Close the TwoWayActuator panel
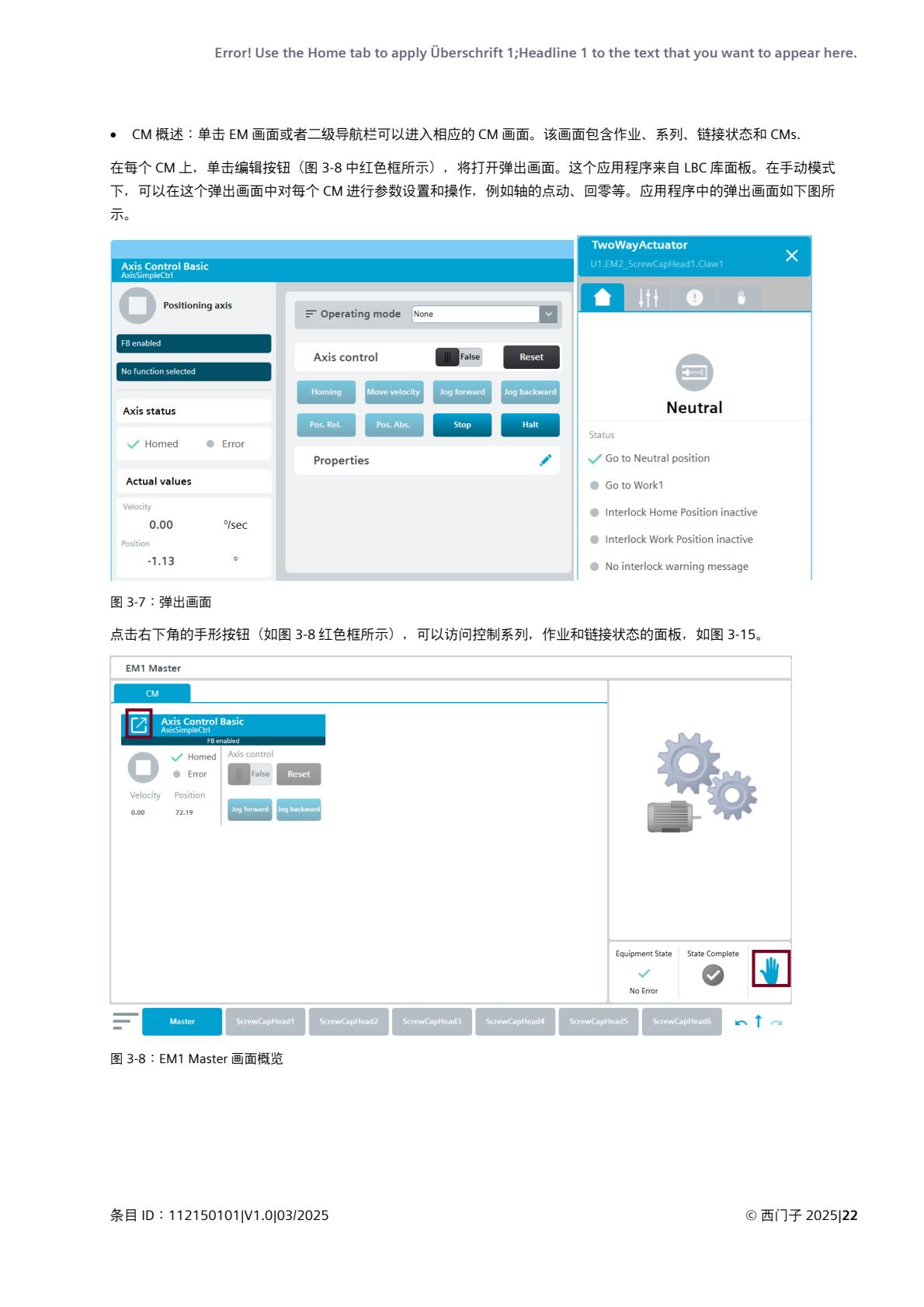Viewport: 924px width, 1307px height. (791, 255)
